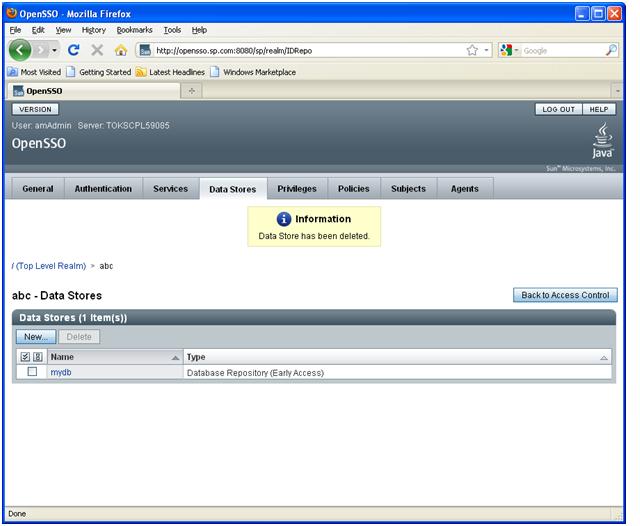The image size is (640, 526).
Task: Click the window resize grip corner
Action: pyautogui.click(x=620, y=516)
